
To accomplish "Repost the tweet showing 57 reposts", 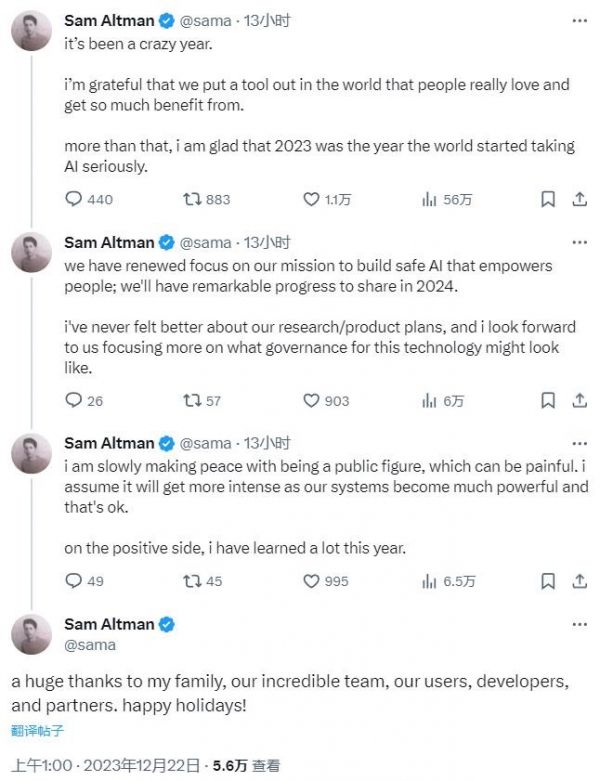I will pos(191,400).
